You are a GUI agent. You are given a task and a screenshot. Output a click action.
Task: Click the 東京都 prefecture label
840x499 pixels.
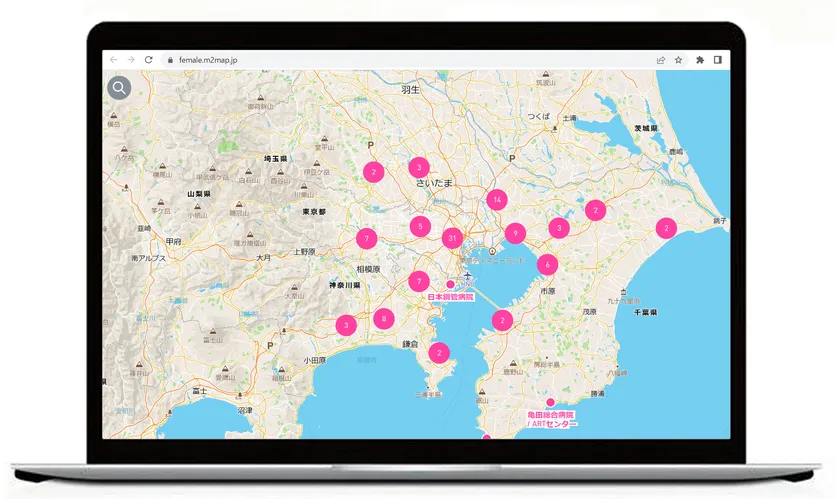(314, 212)
